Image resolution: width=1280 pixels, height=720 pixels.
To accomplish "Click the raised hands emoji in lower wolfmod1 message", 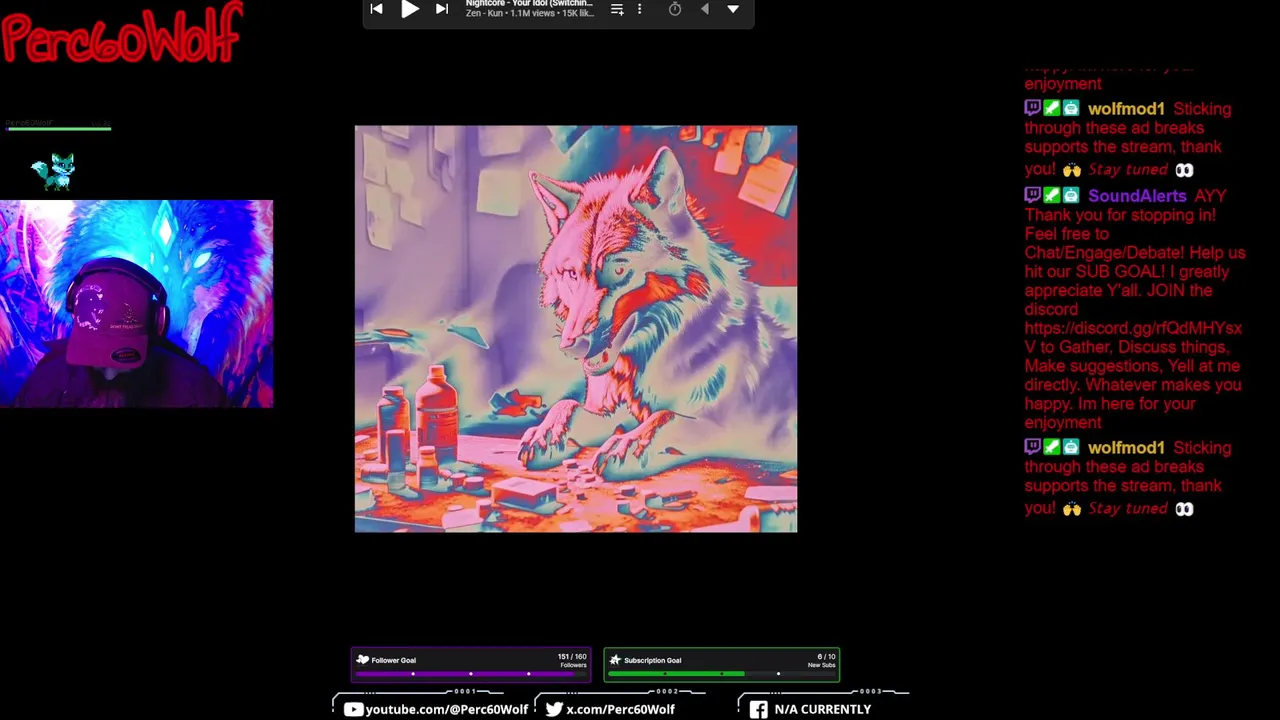I will [x=1072, y=509].
